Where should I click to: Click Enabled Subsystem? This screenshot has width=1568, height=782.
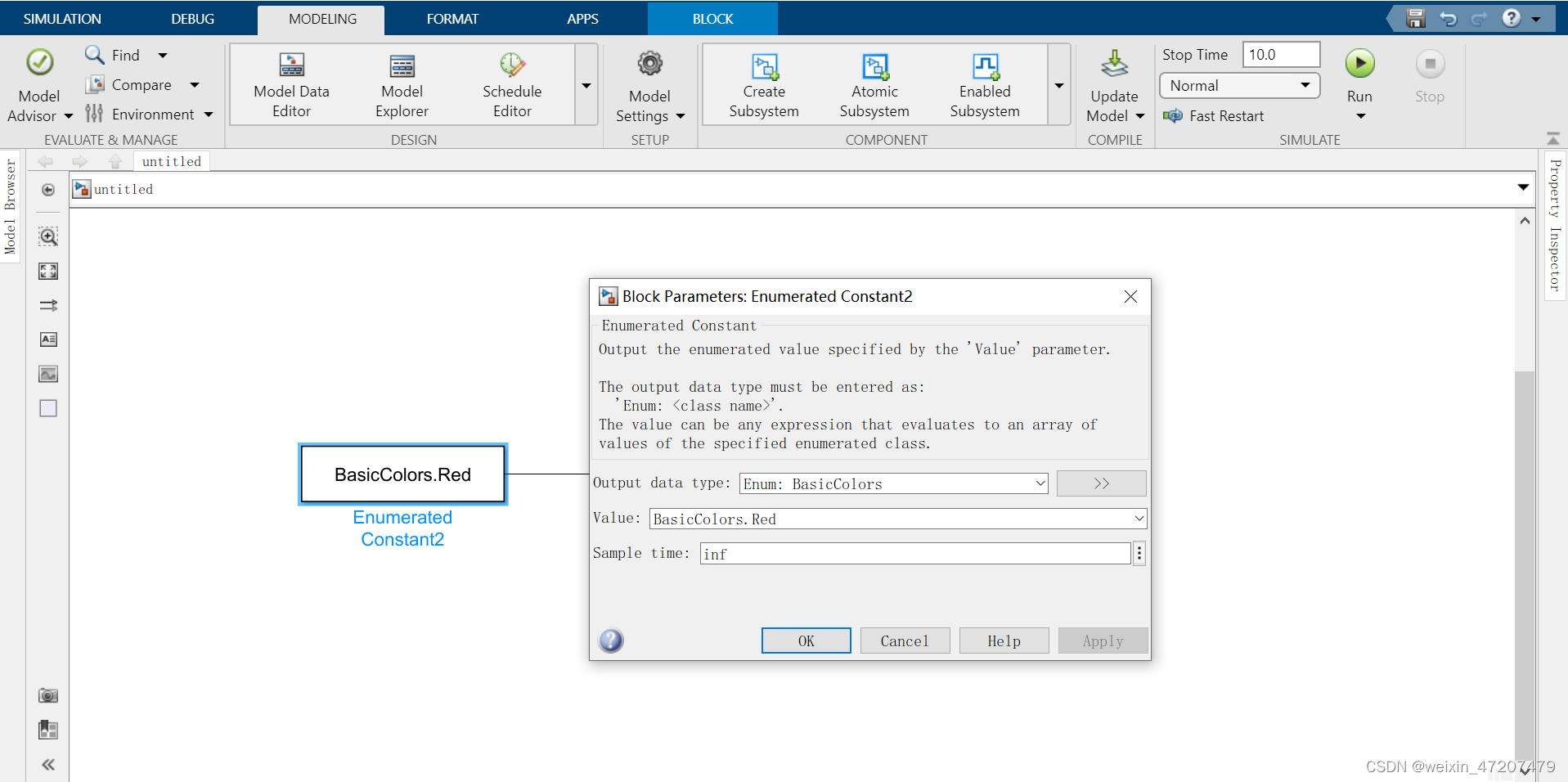985,84
